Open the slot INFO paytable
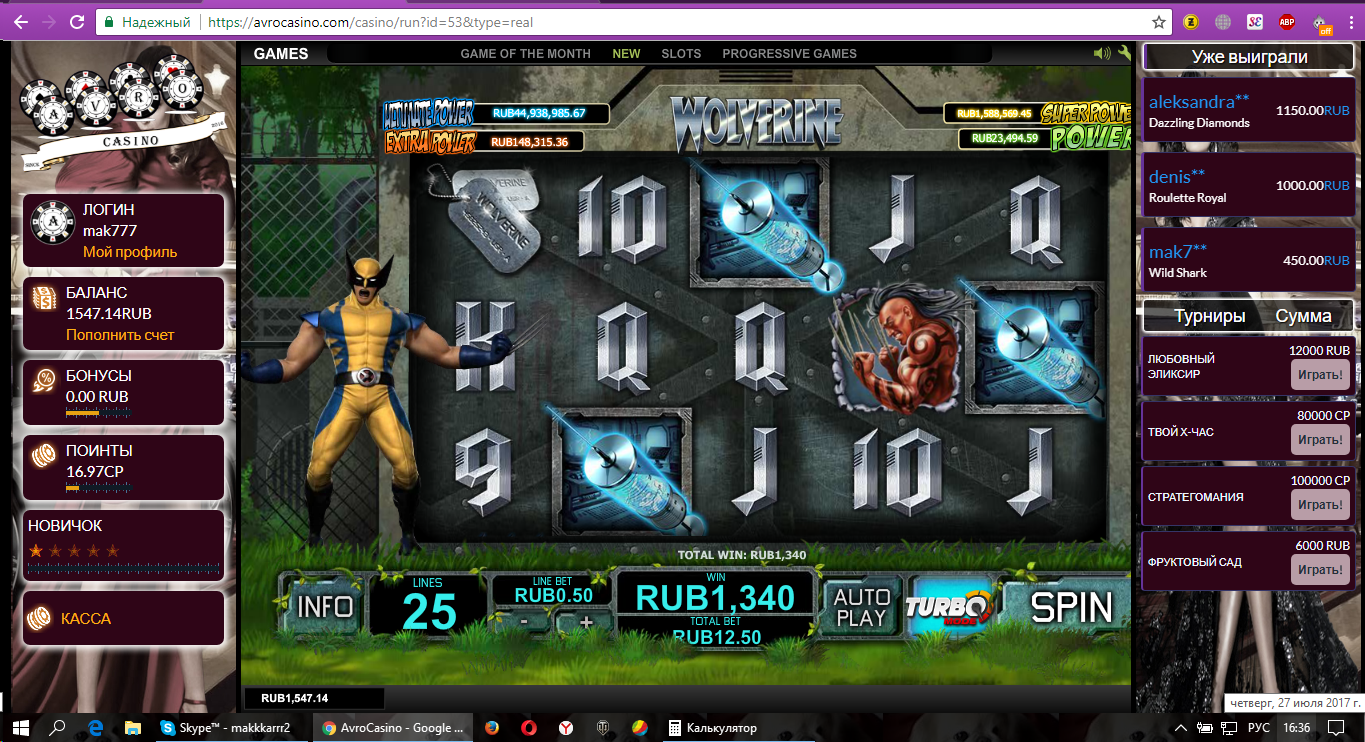 325,606
